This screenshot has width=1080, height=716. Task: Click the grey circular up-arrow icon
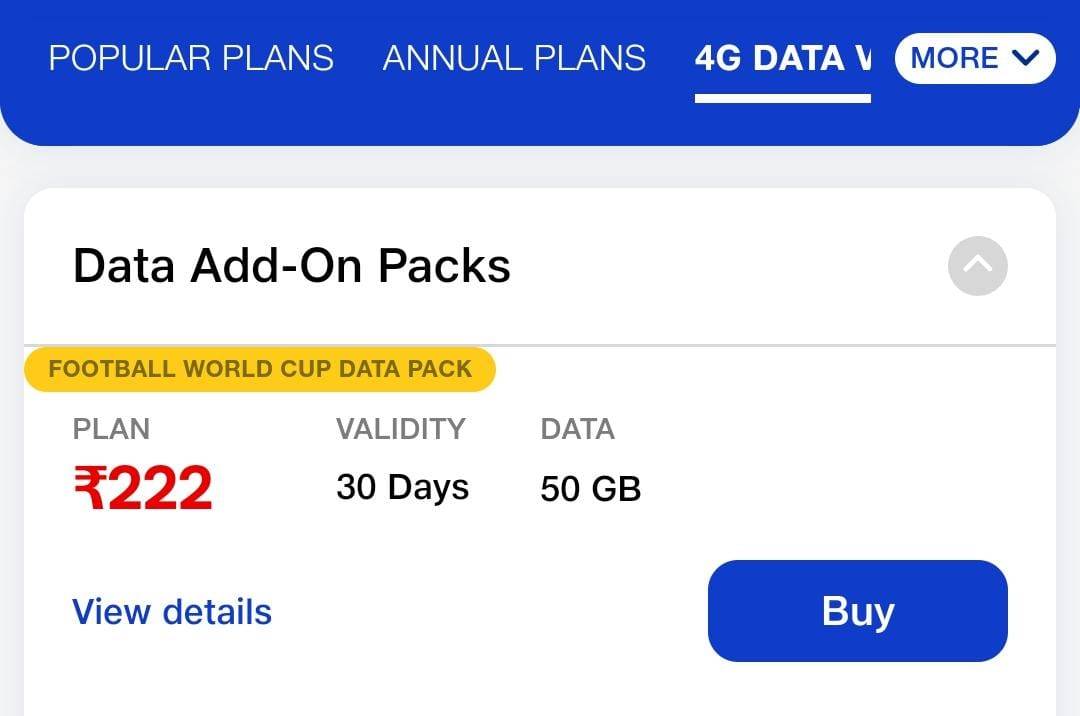coord(977,266)
